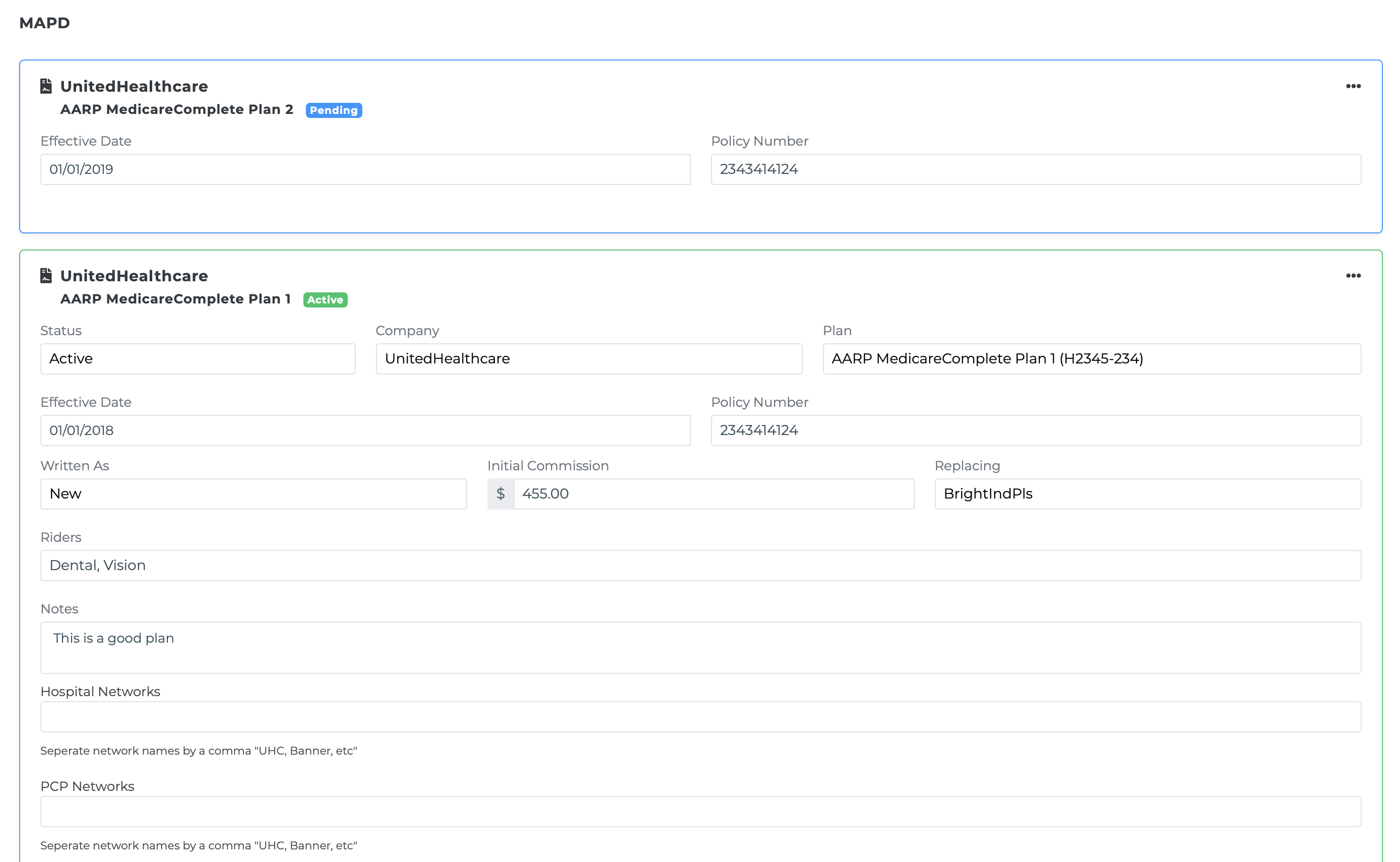Click the Riders label
This screenshot has height=862, width=1400.
61,537
